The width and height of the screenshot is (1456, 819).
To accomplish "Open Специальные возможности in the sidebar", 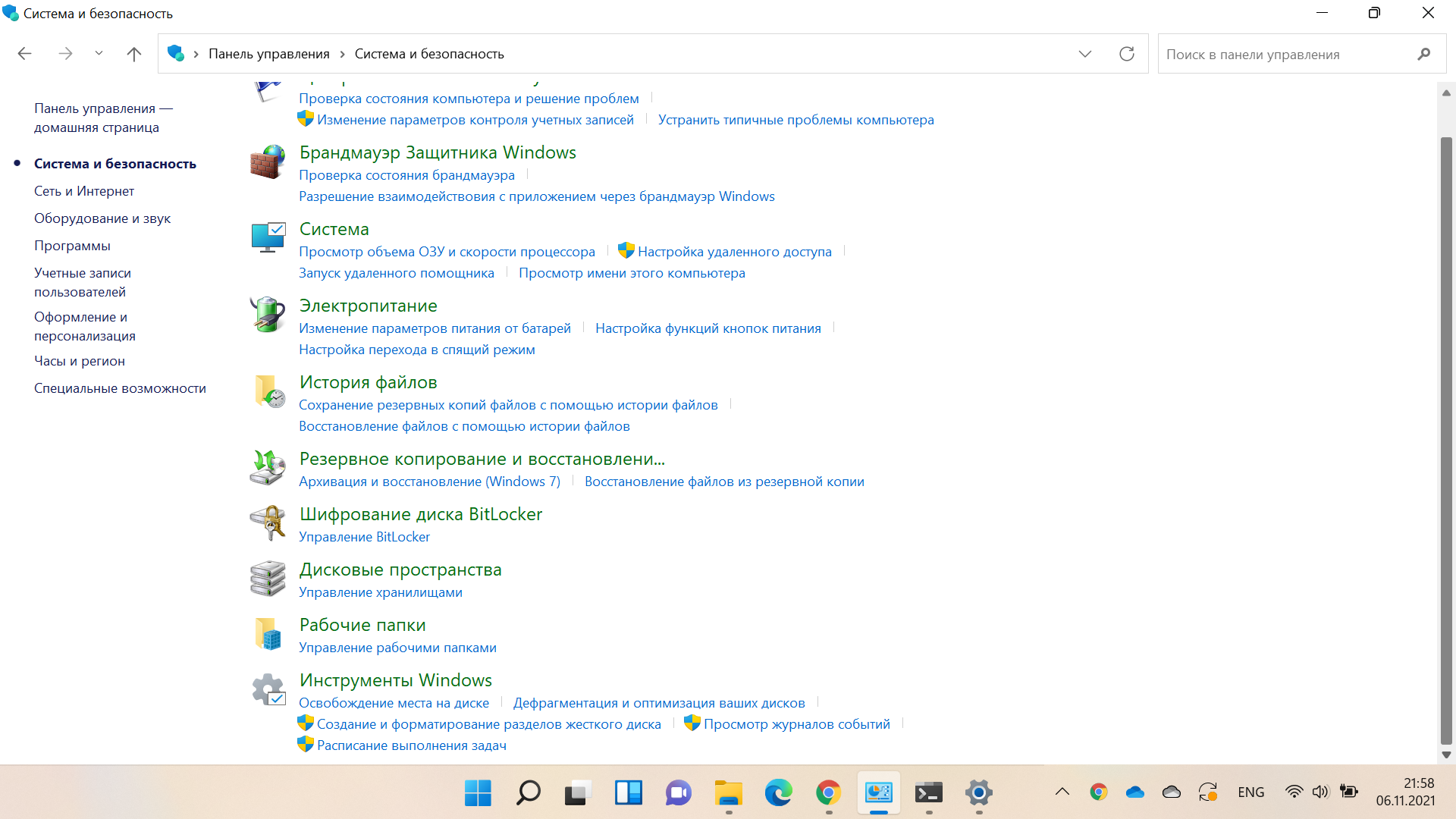I will click(x=120, y=388).
